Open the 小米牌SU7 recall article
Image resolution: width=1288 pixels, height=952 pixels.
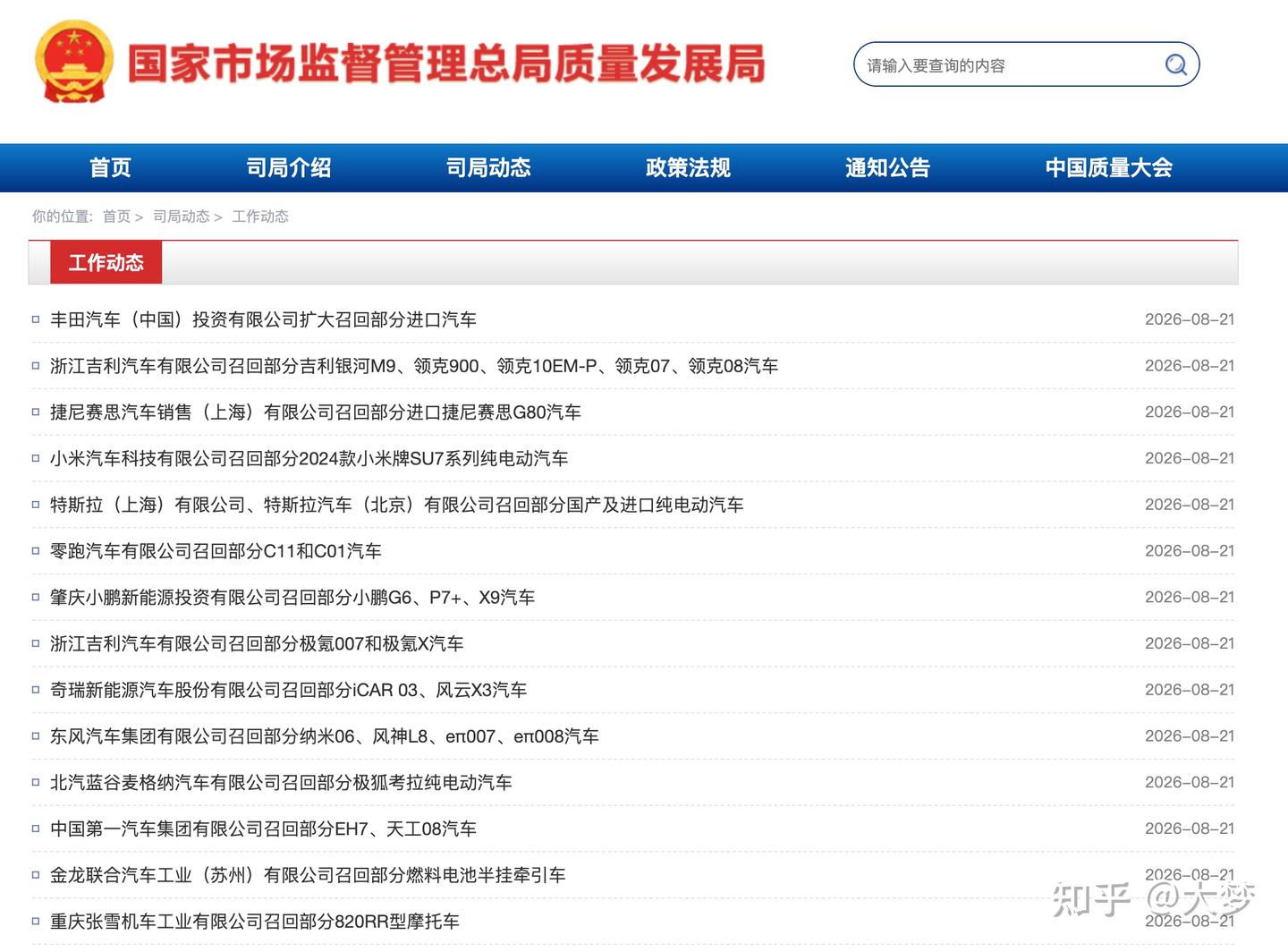pyautogui.click(x=309, y=459)
